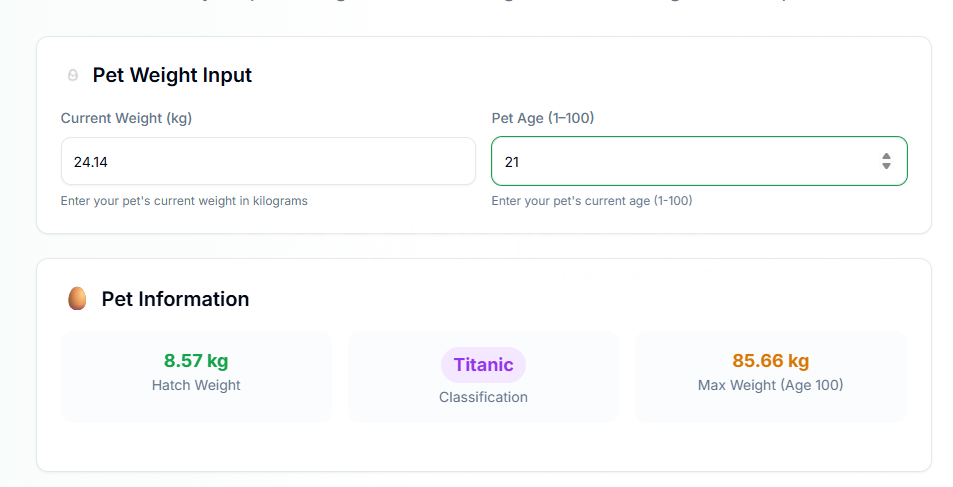Viewport: 953px width, 487px height.
Task: Click the Current Weight (kg) label
Action: tap(126, 118)
